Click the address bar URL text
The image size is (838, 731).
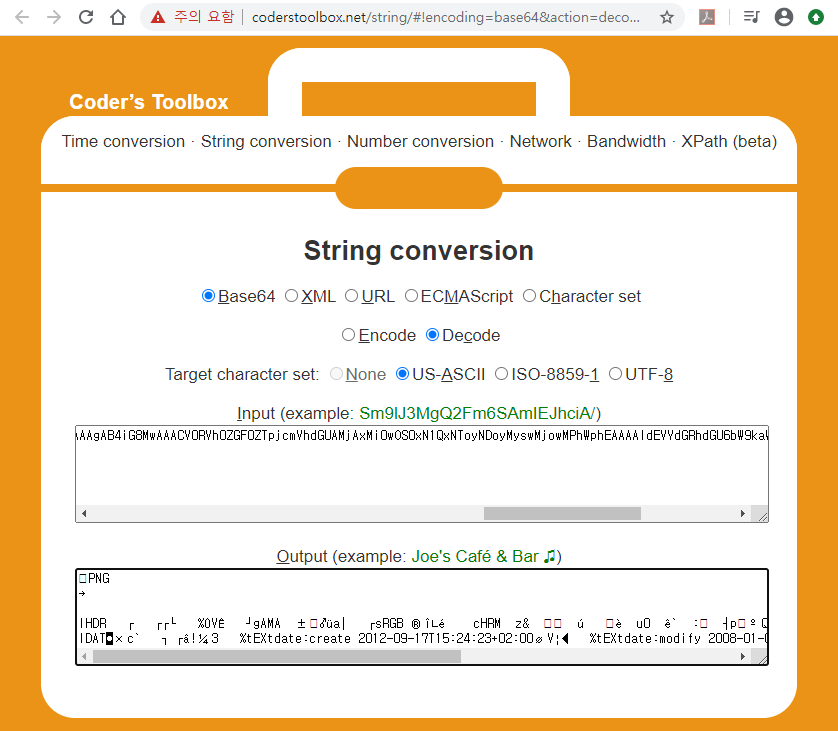pos(446,18)
